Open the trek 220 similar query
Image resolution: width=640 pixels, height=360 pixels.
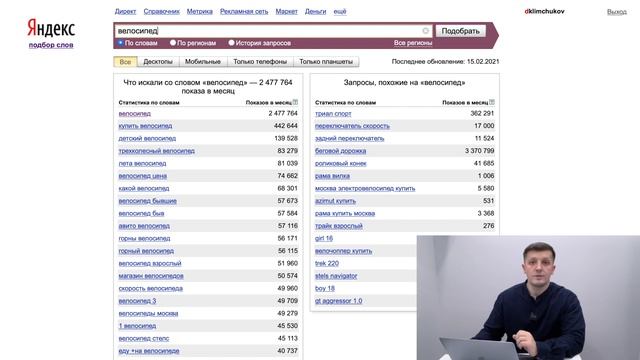(327, 263)
